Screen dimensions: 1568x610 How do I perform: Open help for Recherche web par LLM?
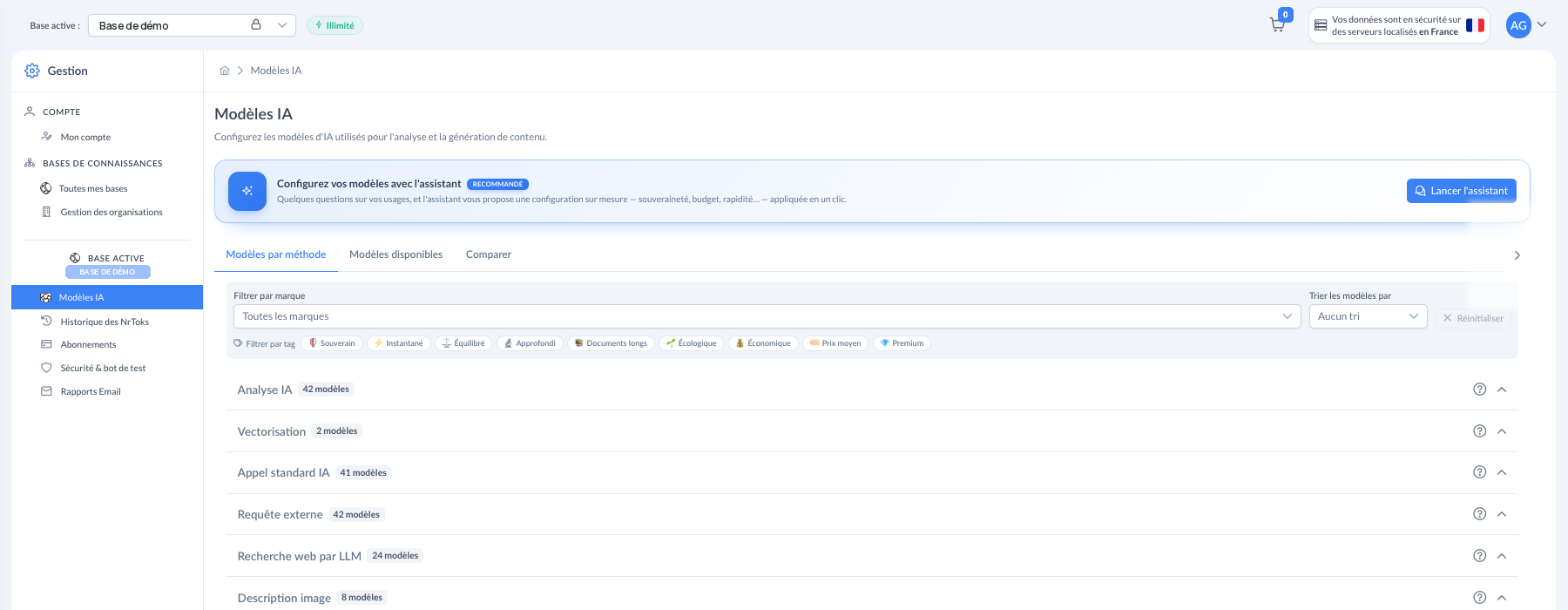(1479, 556)
